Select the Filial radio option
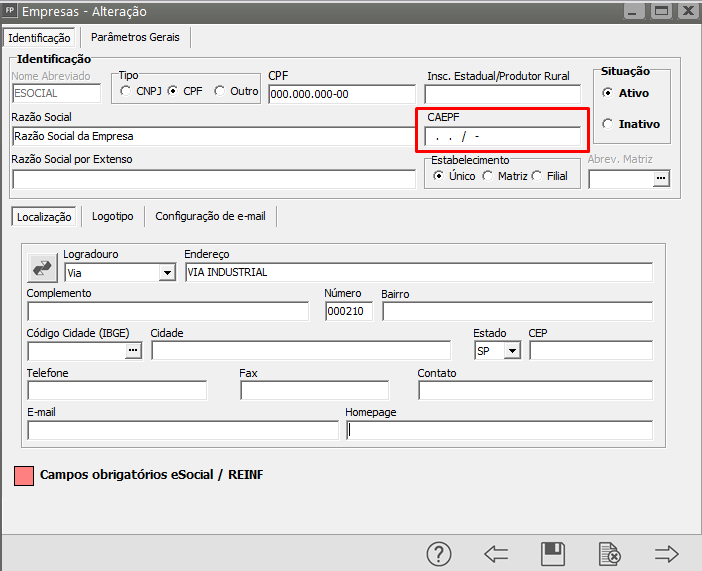This screenshot has width=702, height=571. [537, 176]
